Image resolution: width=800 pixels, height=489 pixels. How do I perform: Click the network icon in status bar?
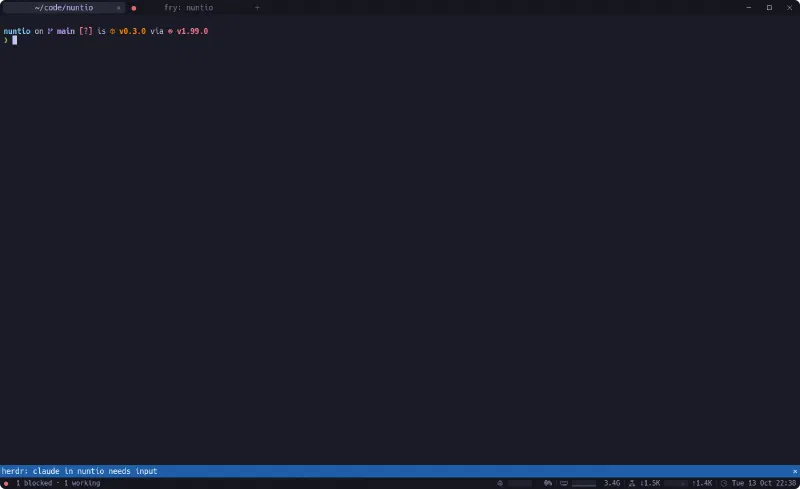632,483
